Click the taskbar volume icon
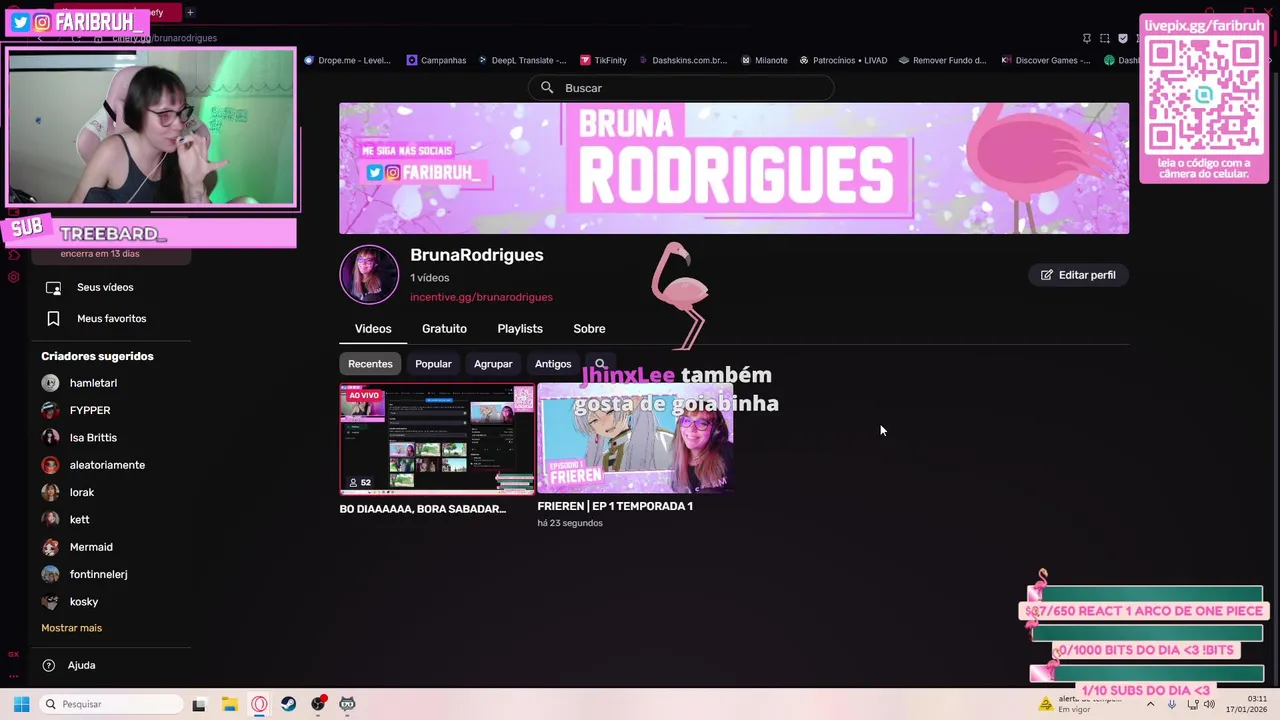Image resolution: width=1280 pixels, height=720 pixels. [x=1209, y=704]
